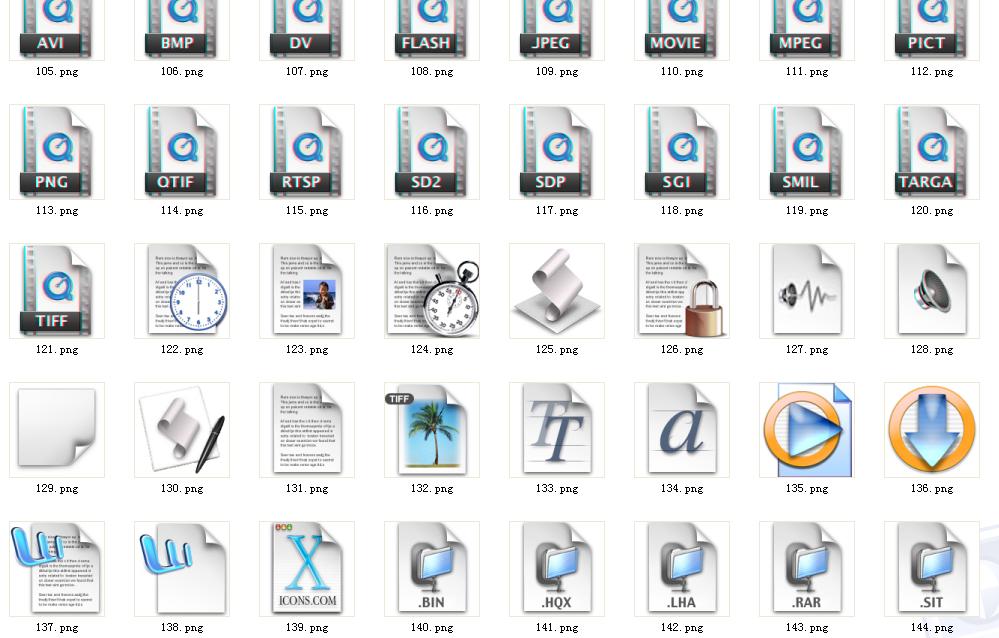Click the file name 113.png
Screen dimensions: 999x638
(x=57, y=210)
